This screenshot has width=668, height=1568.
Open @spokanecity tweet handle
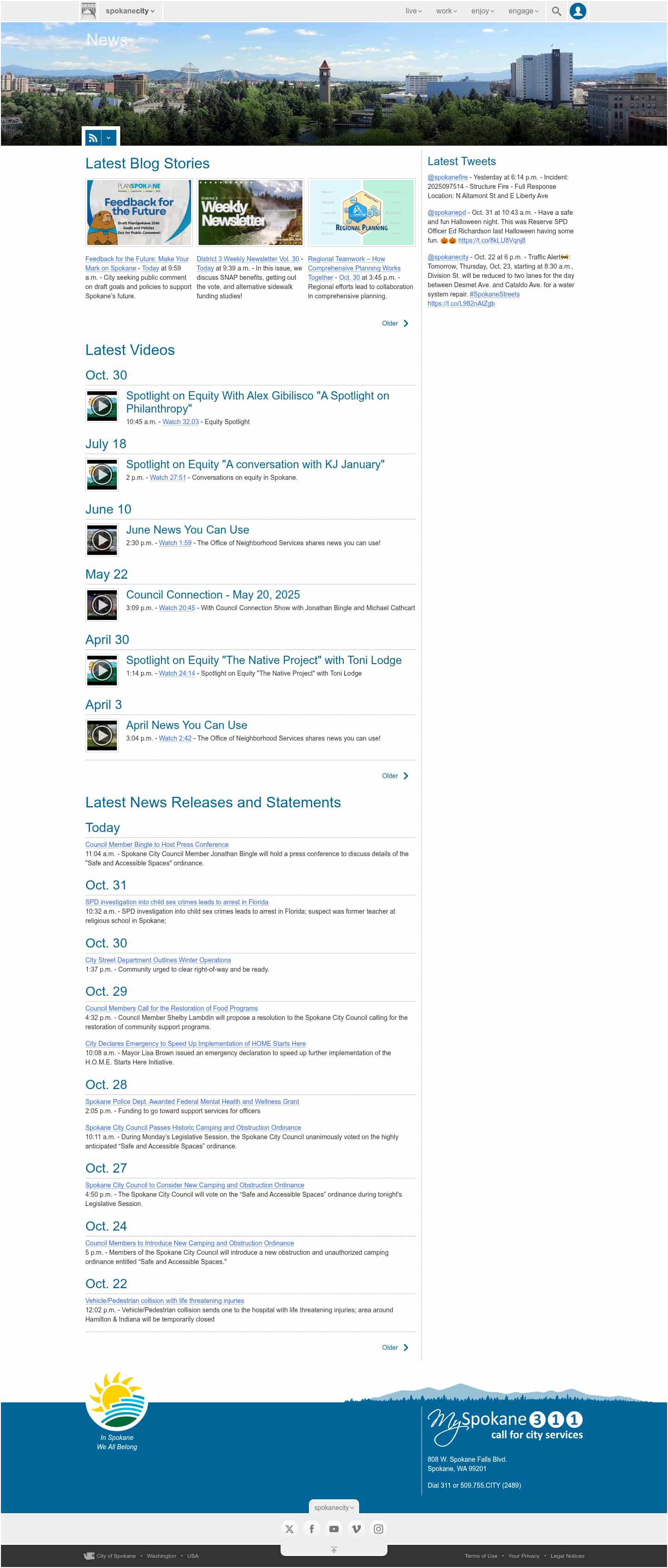coord(448,258)
